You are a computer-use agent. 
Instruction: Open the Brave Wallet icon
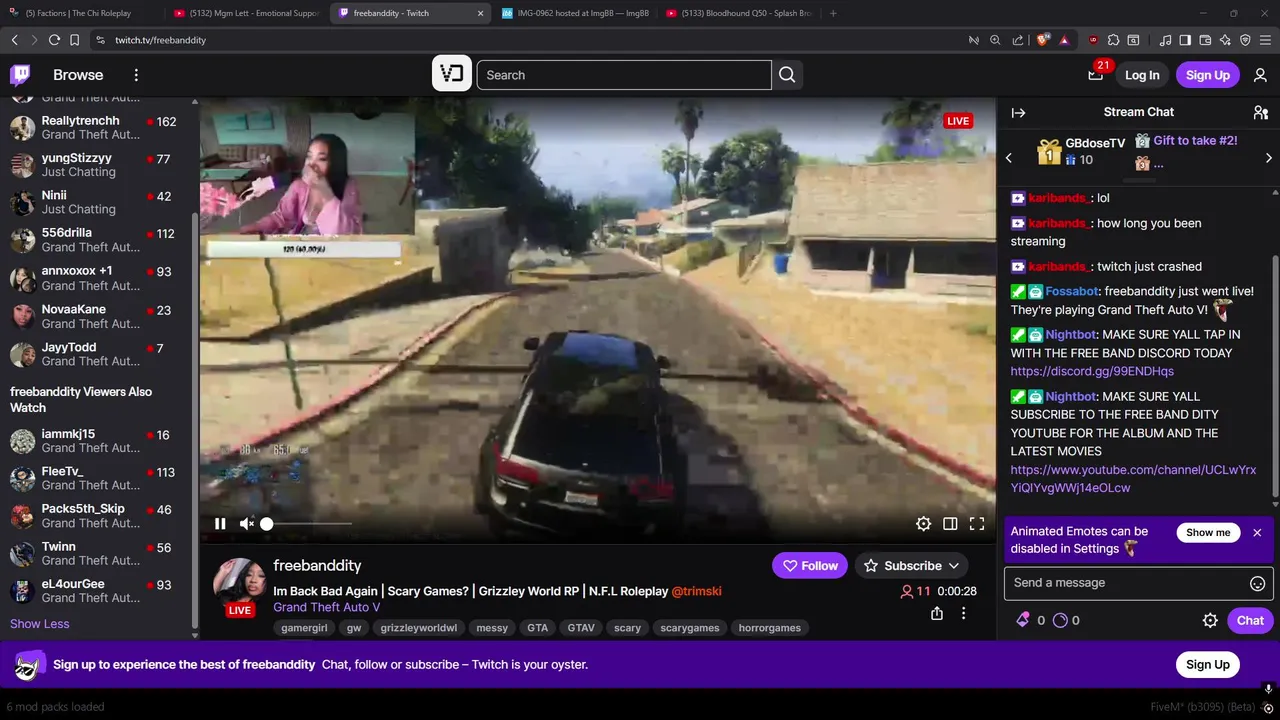point(1205,40)
